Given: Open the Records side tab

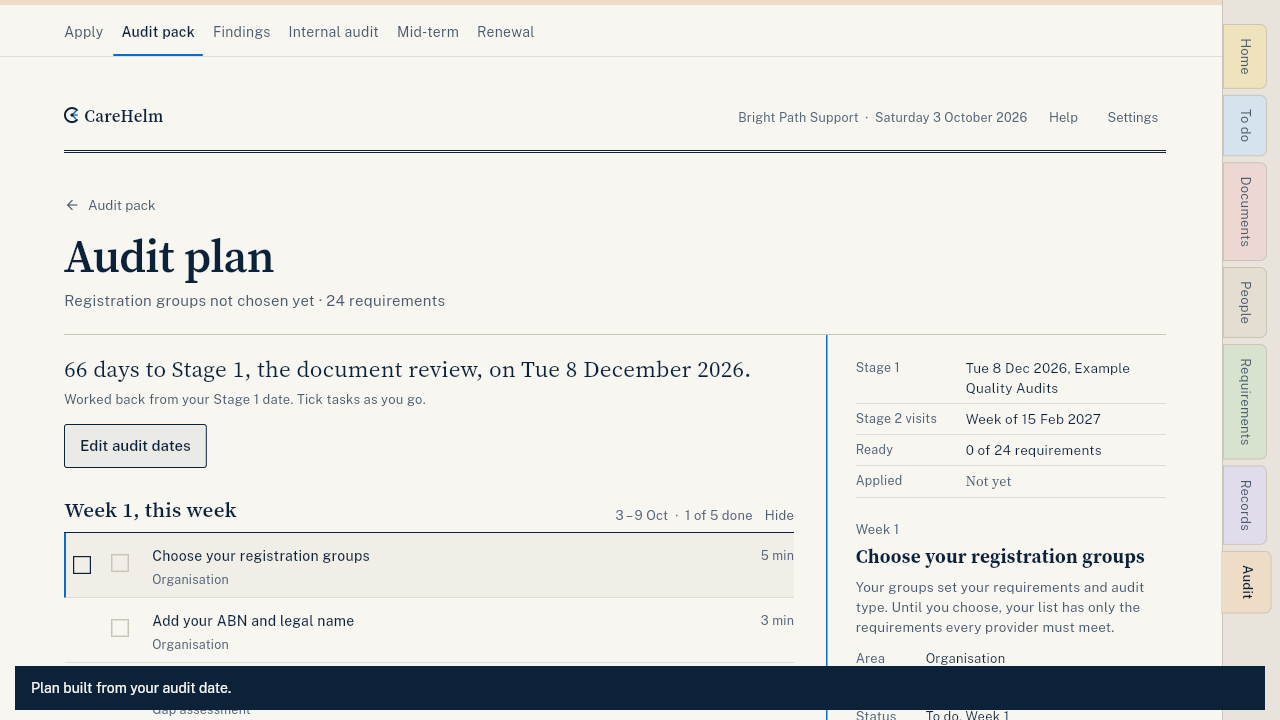Looking at the screenshot, I should click(1245, 505).
